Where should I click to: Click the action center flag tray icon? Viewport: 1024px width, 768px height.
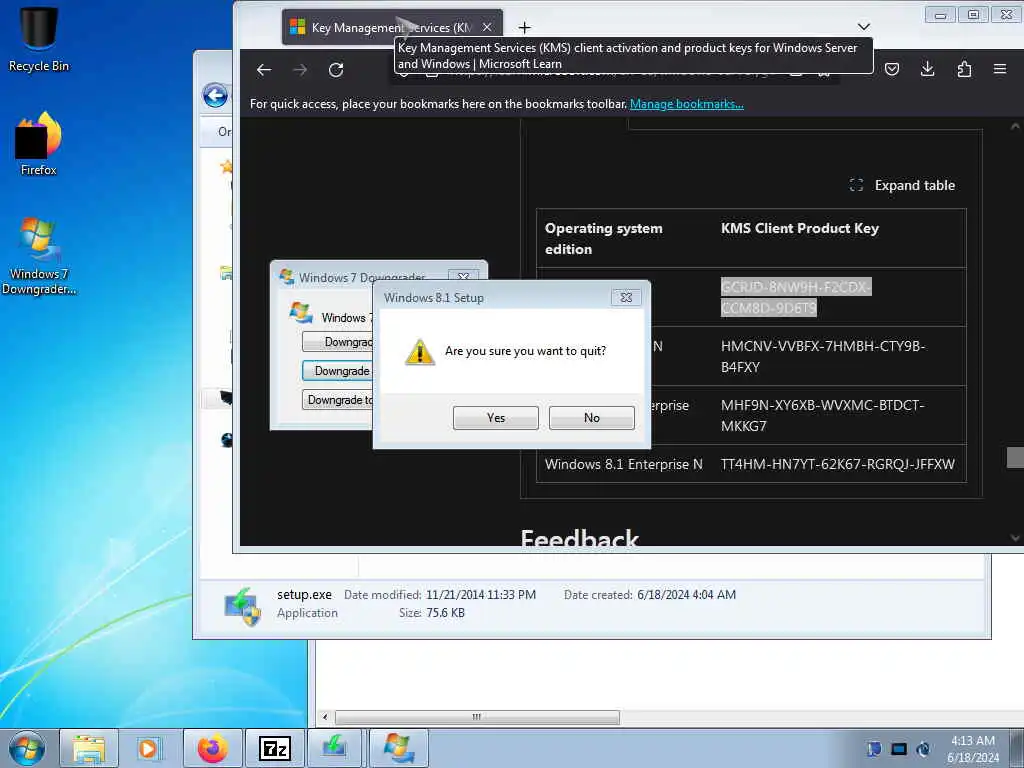[x=874, y=749]
